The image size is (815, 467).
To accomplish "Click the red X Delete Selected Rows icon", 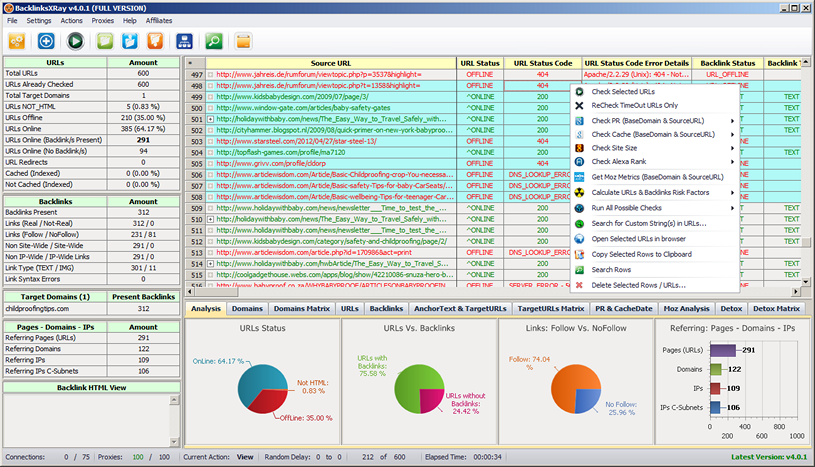I will (x=580, y=285).
